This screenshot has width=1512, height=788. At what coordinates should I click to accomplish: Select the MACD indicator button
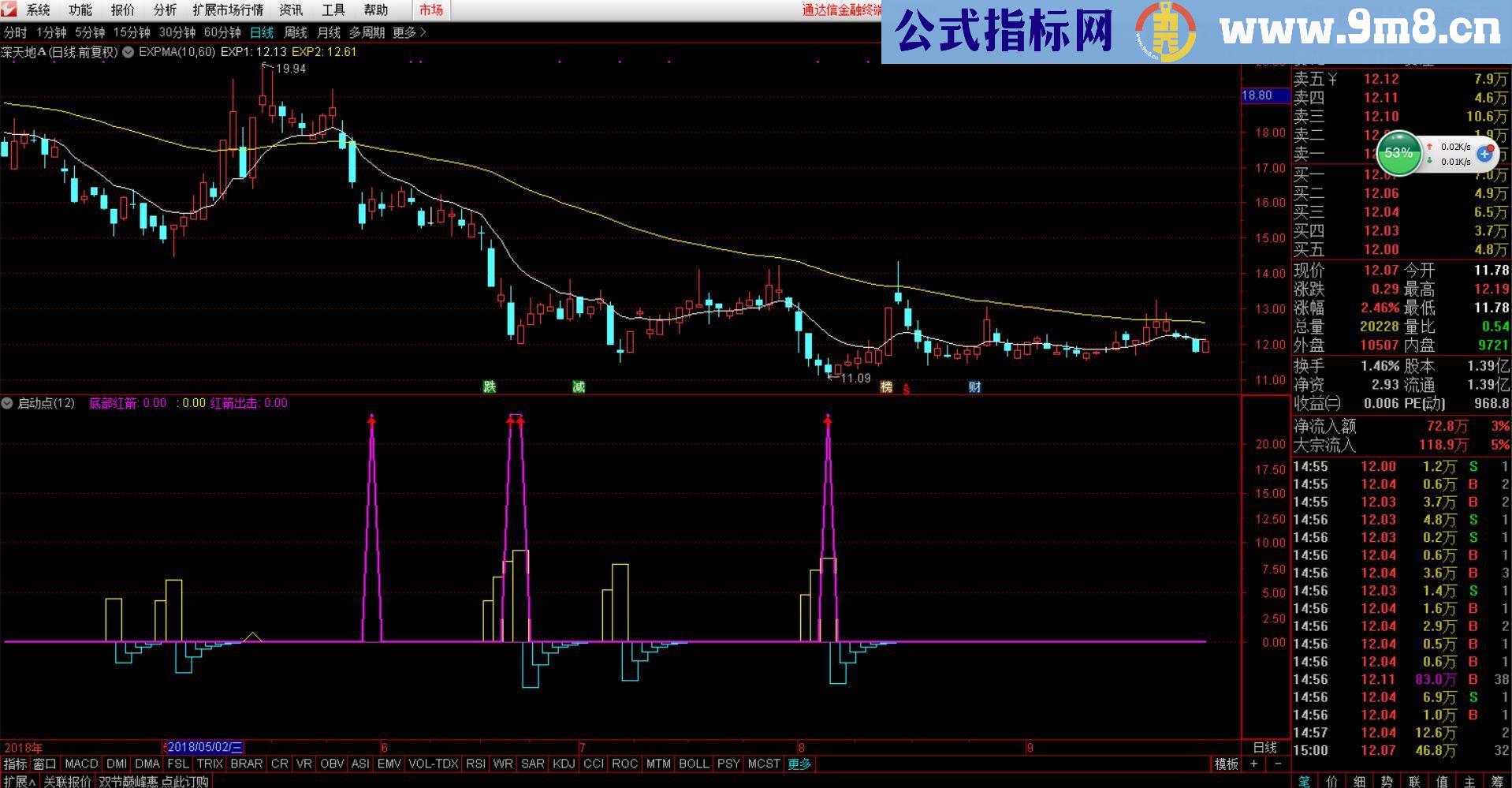point(81,764)
